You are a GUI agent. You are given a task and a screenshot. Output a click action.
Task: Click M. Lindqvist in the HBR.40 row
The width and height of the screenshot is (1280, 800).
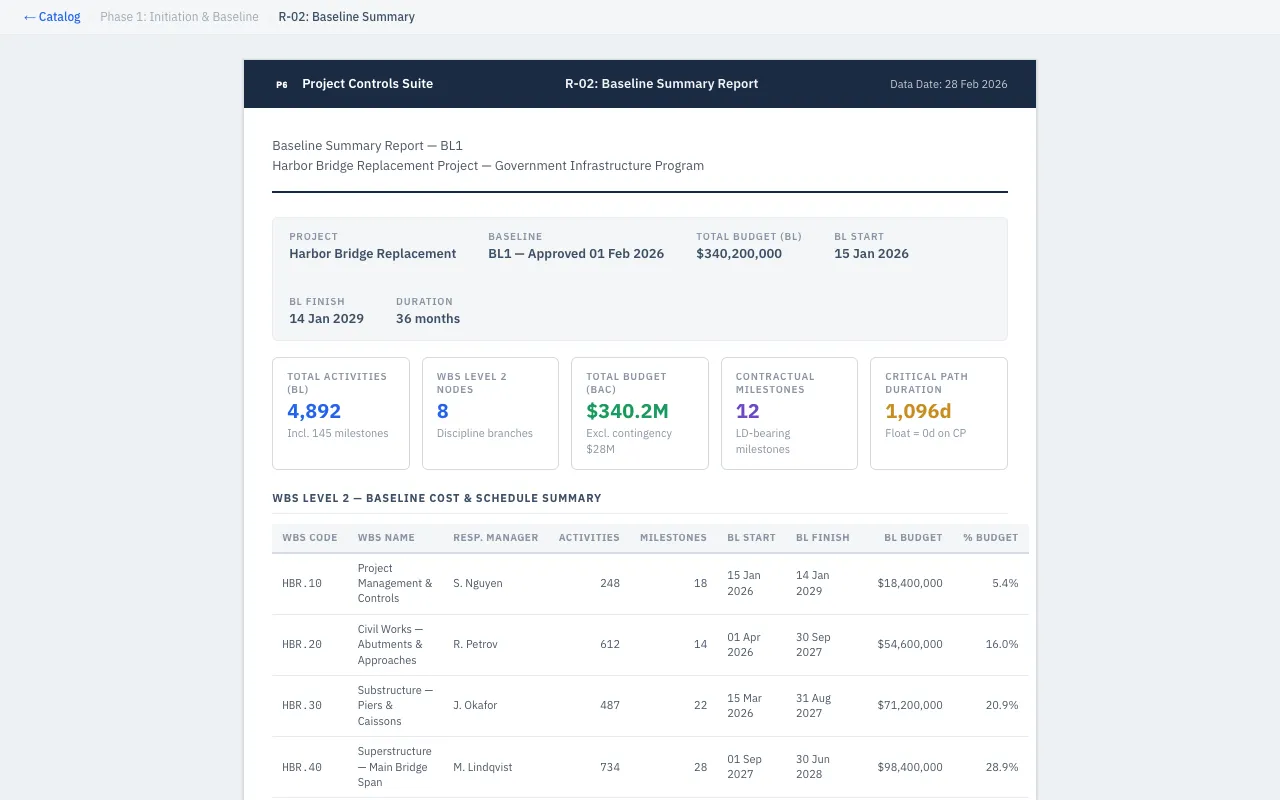(x=482, y=768)
